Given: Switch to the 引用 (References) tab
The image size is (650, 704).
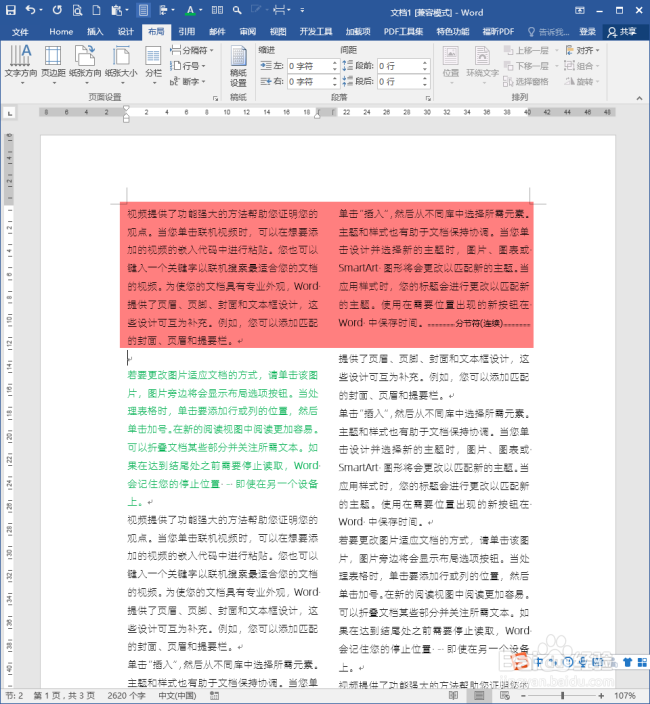Looking at the screenshot, I should pyautogui.click(x=186, y=32).
